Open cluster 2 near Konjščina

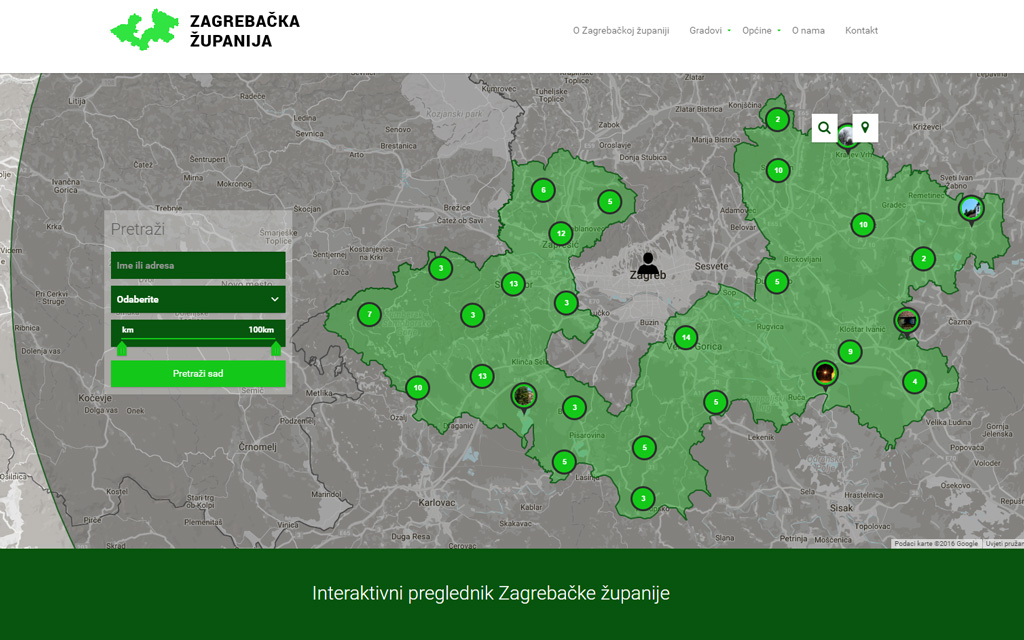(777, 120)
